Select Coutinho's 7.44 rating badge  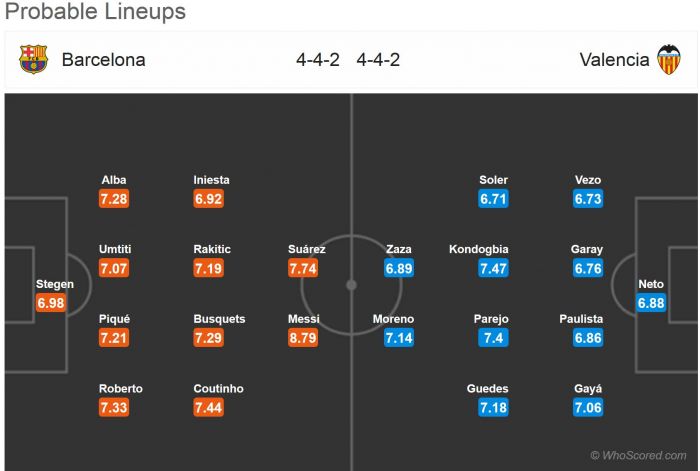point(209,408)
